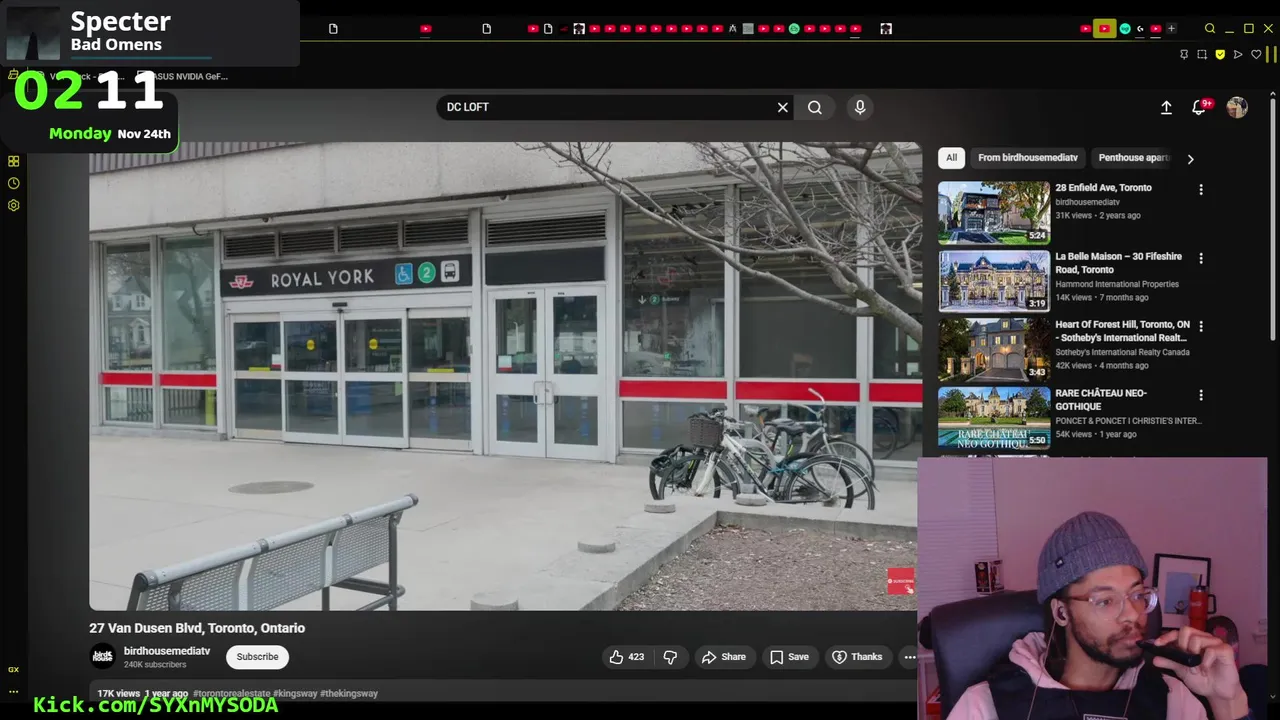This screenshot has height=720, width=1280.
Task: Open the YouTube notifications bell
Action: (1199, 107)
